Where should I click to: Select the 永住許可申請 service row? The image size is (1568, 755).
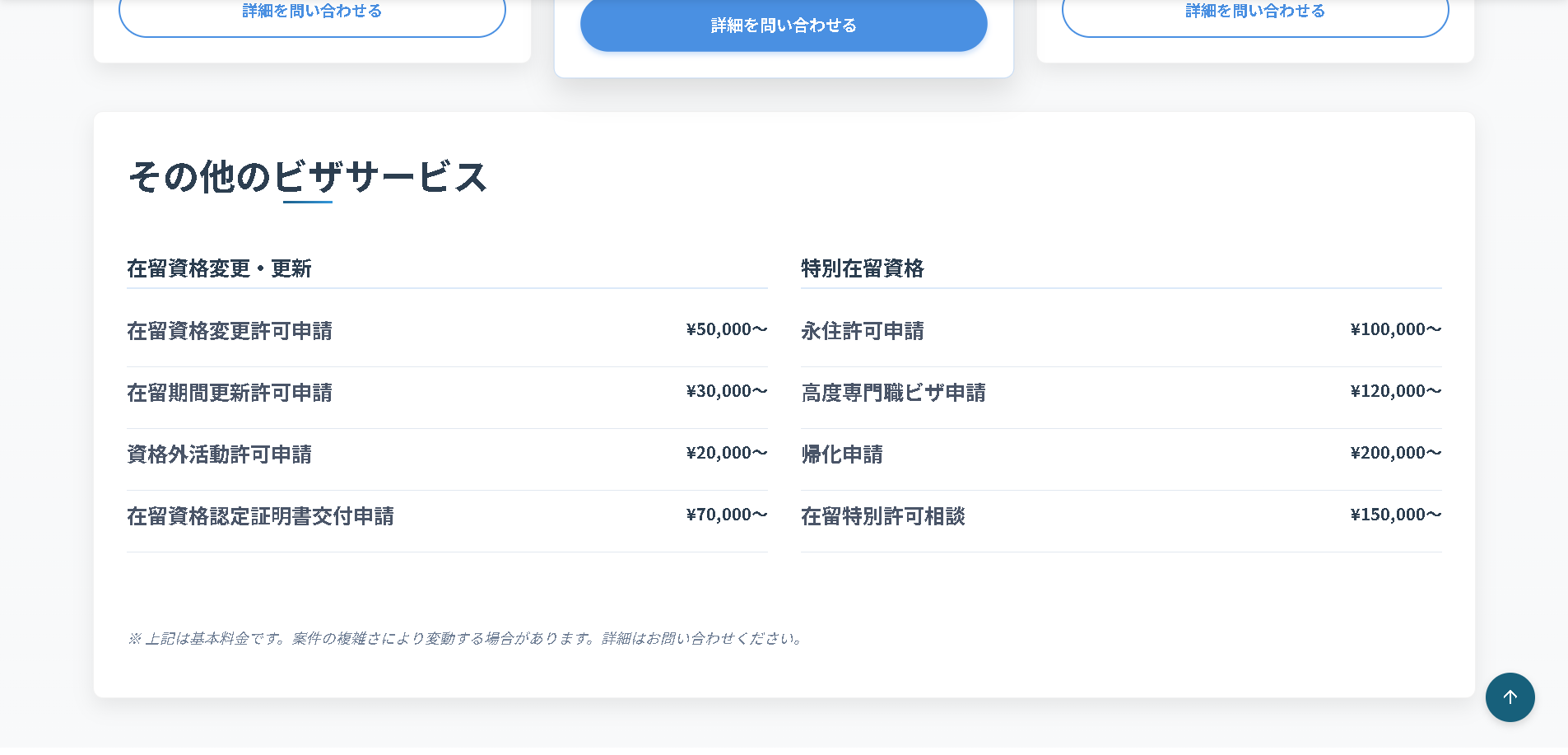(862, 331)
